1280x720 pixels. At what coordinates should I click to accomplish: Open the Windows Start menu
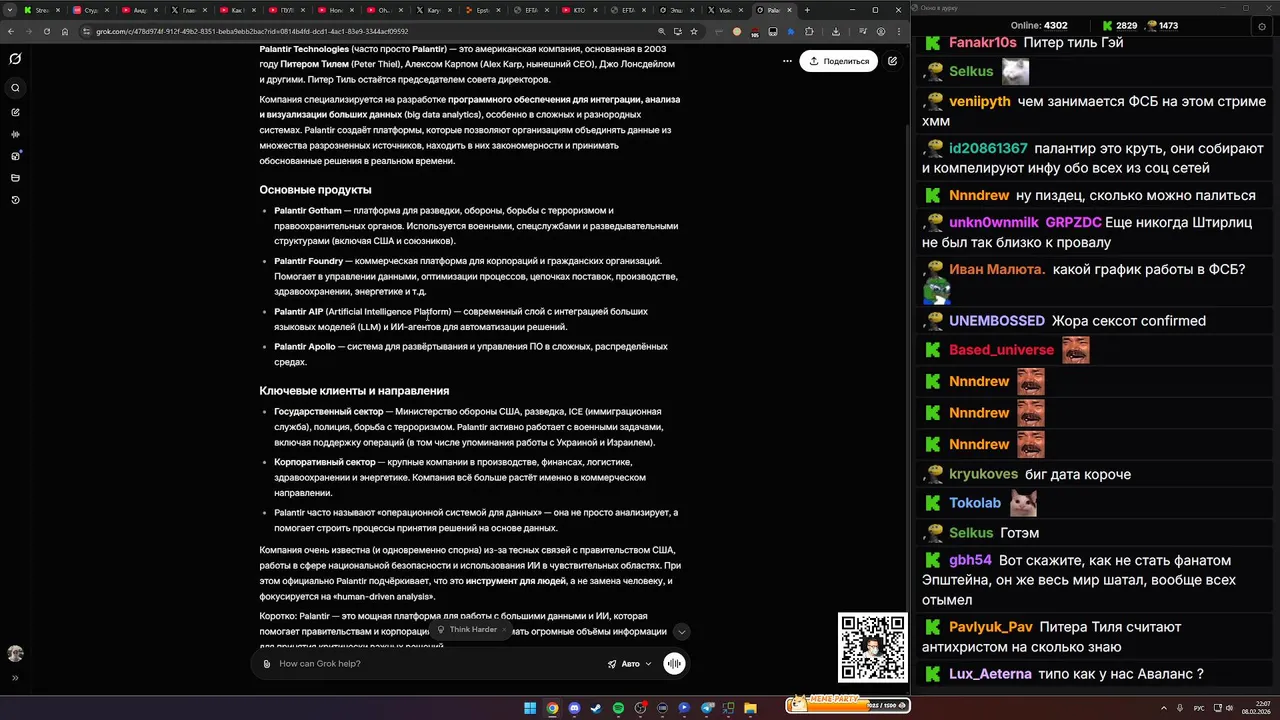pyautogui.click(x=530, y=708)
